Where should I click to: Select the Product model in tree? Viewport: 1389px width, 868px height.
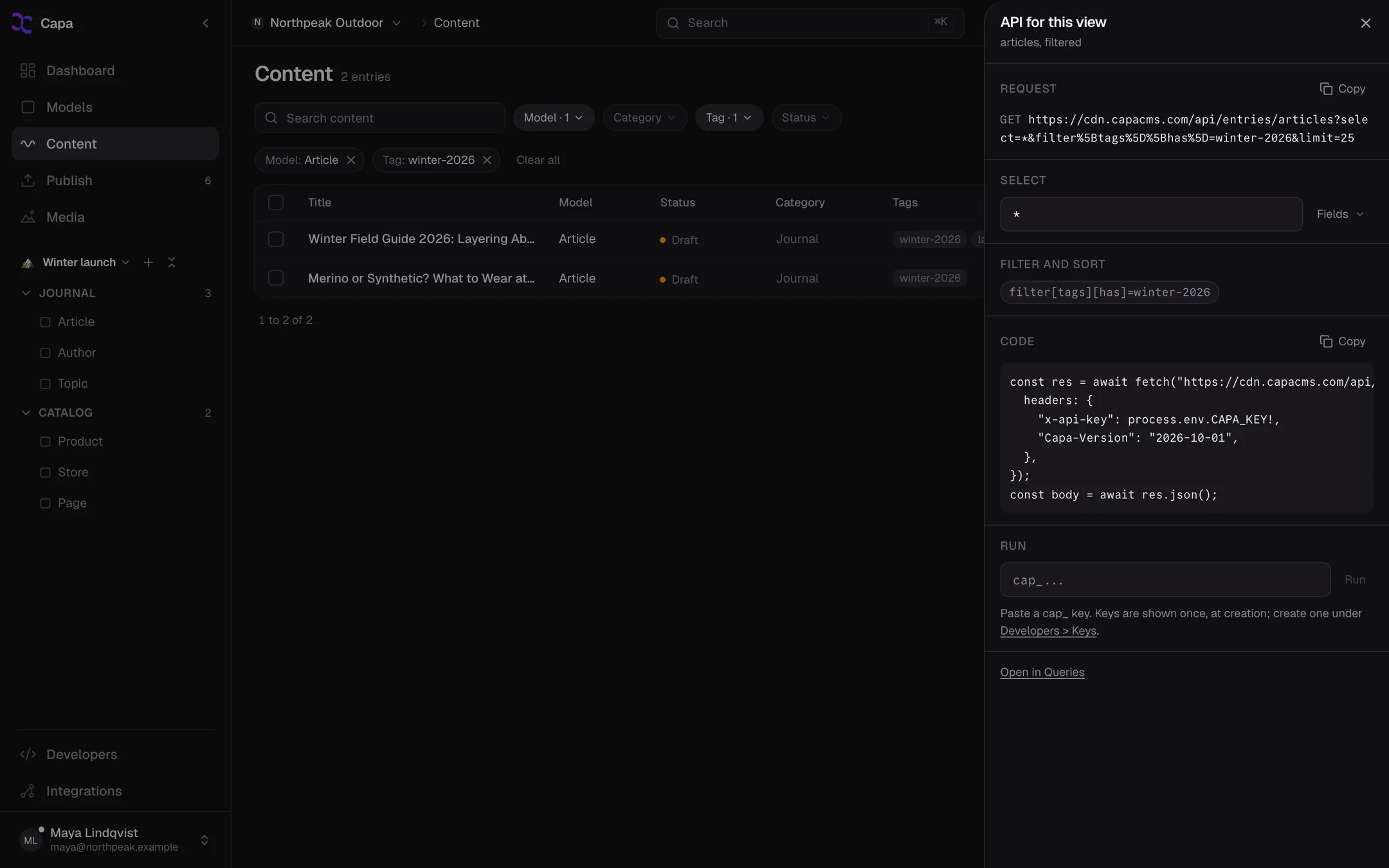click(x=80, y=442)
